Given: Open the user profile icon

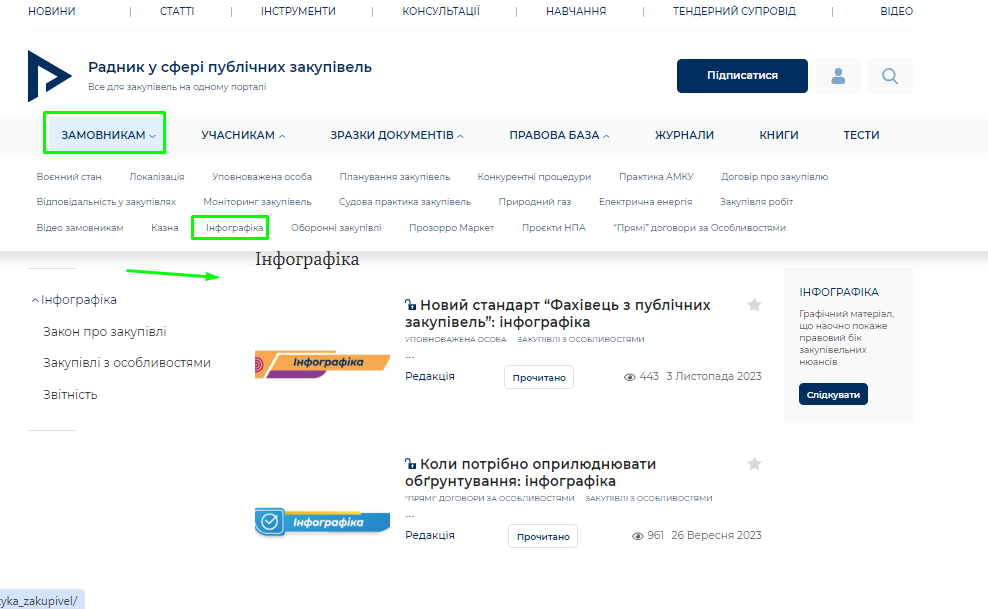Looking at the screenshot, I should [838, 76].
